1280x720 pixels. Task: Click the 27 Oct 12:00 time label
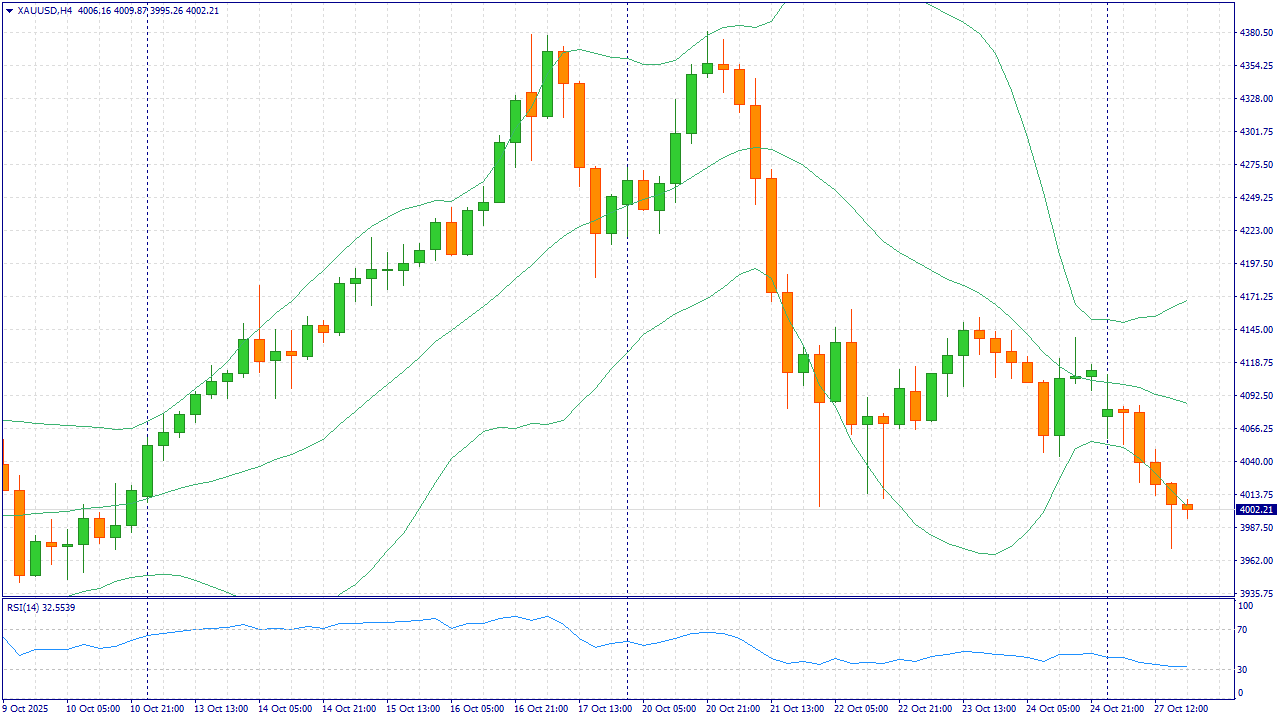tap(1180, 709)
